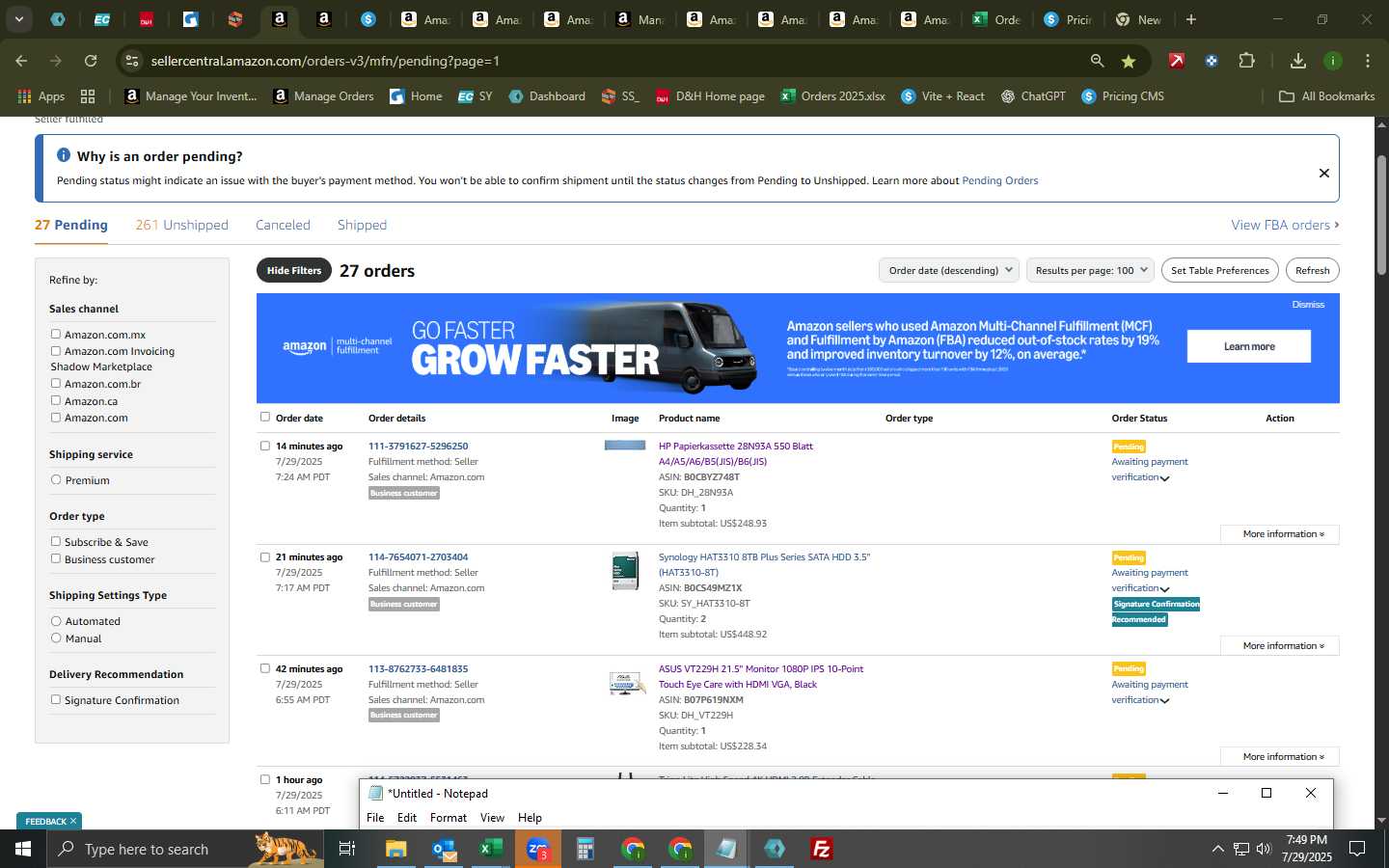Open Notepad's Format menu
This screenshot has height=868, width=1389.
pyautogui.click(x=449, y=817)
